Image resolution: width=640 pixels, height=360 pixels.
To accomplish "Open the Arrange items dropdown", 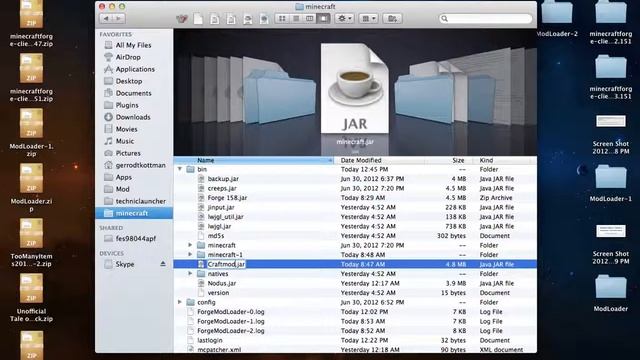I will (x=369, y=18).
